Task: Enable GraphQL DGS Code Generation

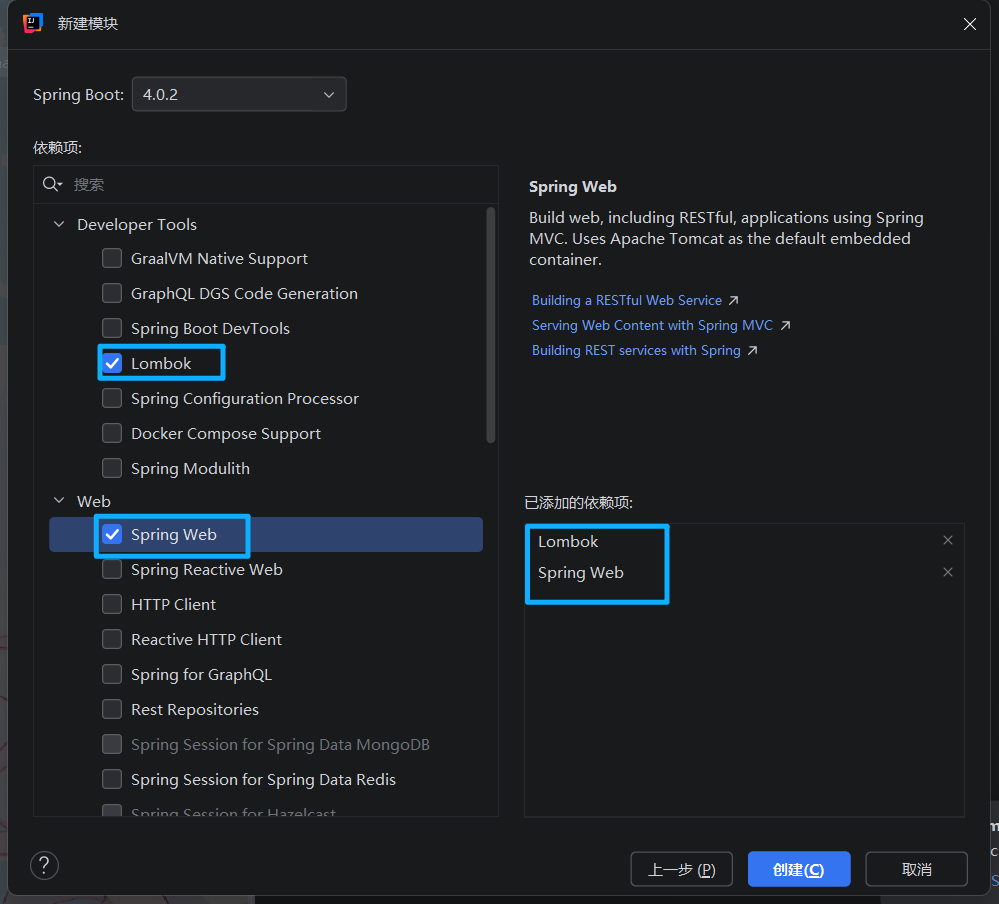Action: (x=112, y=294)
